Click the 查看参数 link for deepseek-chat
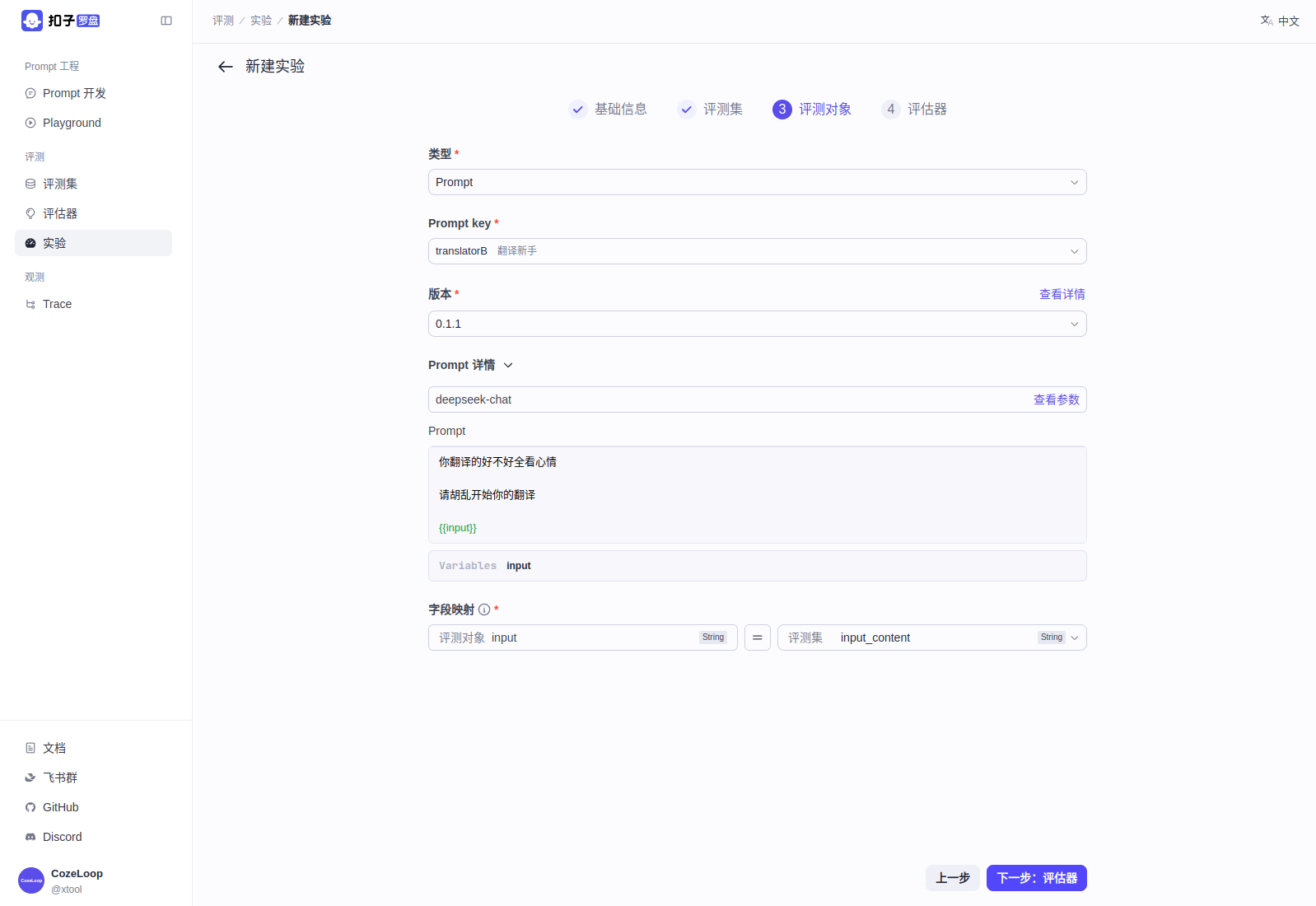The image size is (1316, 906). point(1056,399)
